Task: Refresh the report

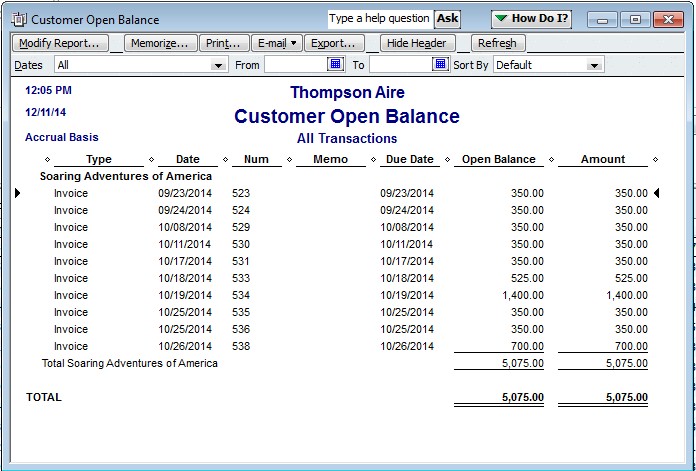Action: 497,43
